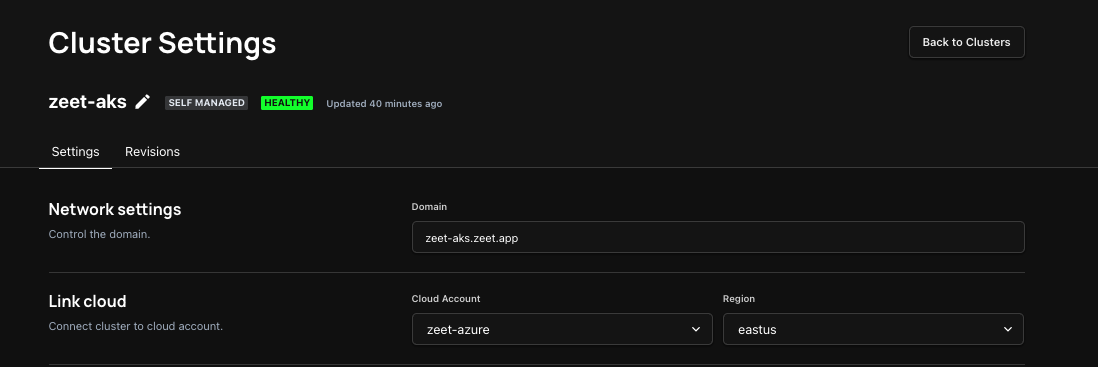1098x367 pixels.
Task: Click the Region field label
Action: tap(739, 298)
